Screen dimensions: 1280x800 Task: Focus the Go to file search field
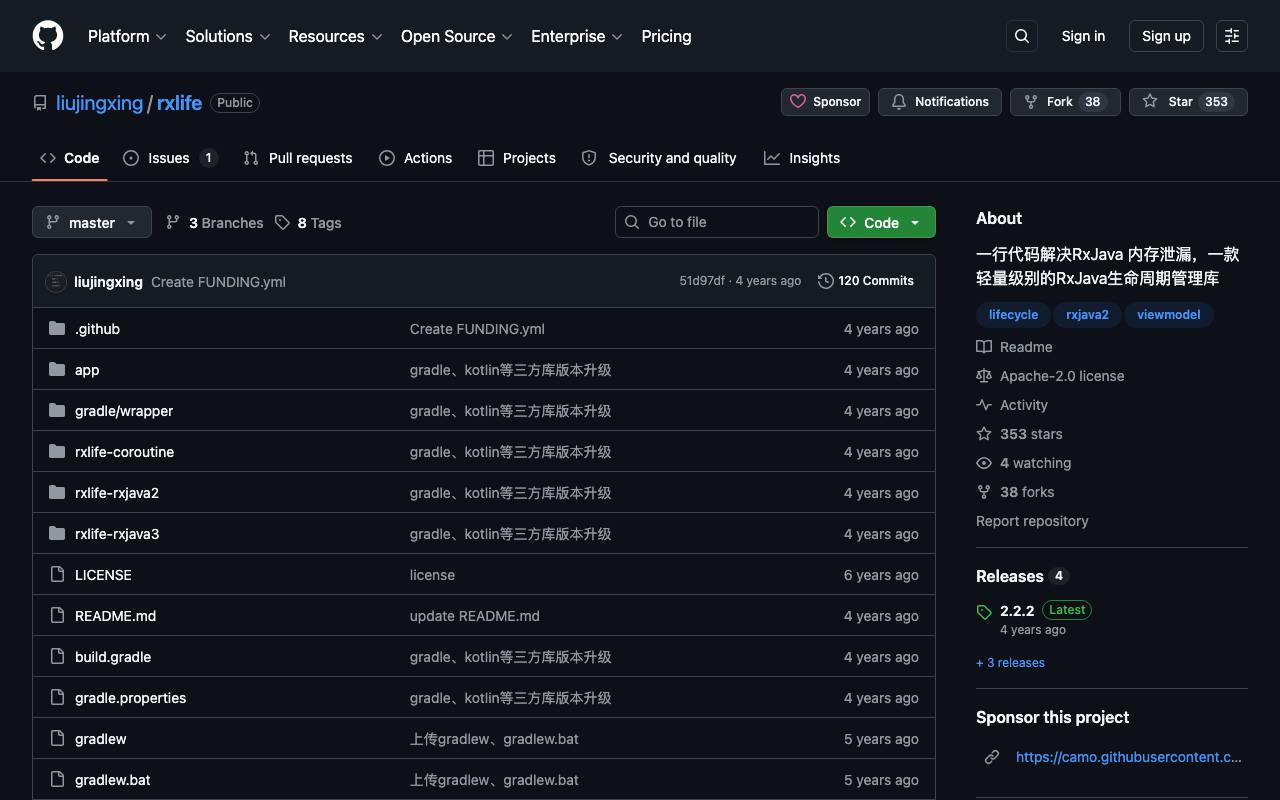717,222
